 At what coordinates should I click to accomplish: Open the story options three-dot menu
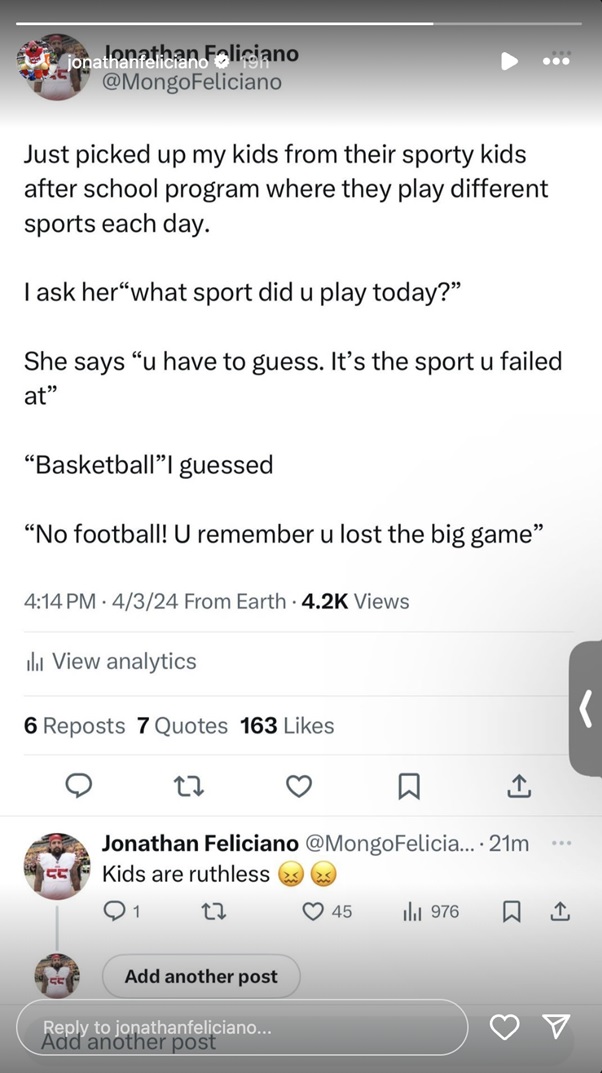coord(556,60)
